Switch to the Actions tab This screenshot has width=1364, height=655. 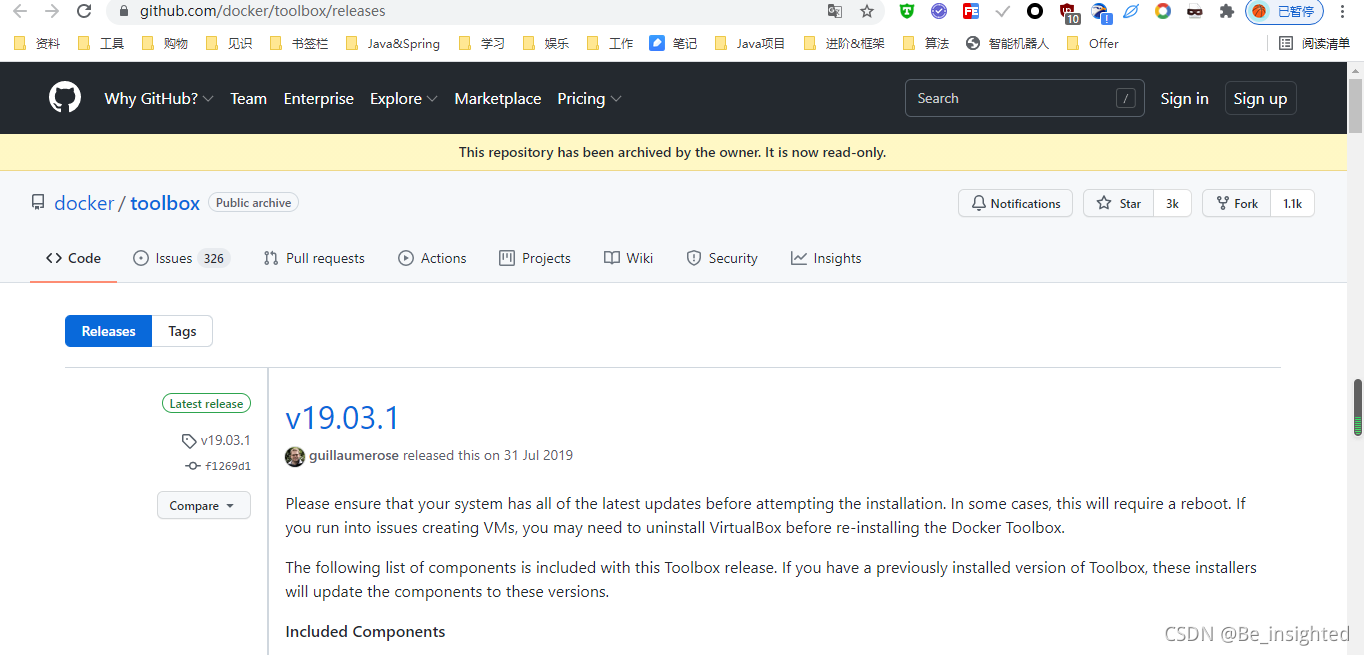pos(432,258)
